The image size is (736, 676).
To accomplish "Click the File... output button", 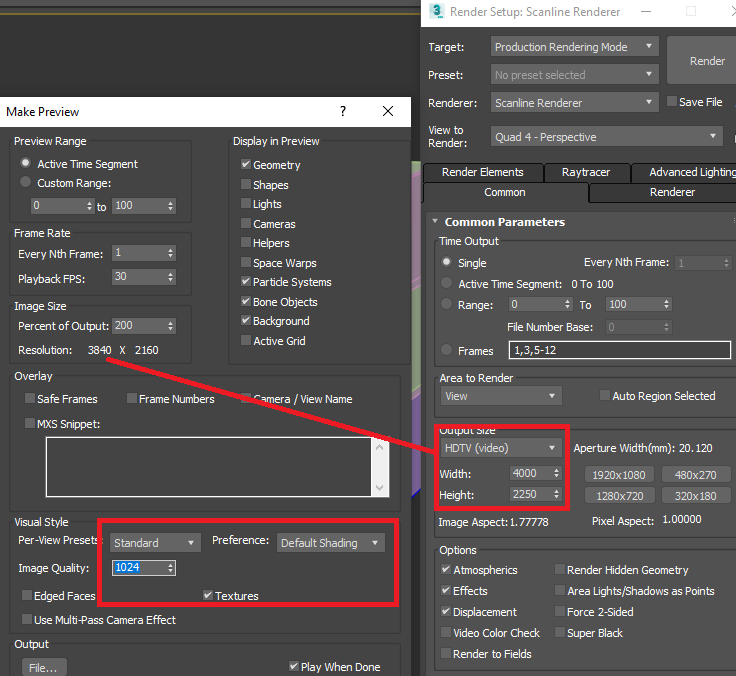I will click(44, 668).
